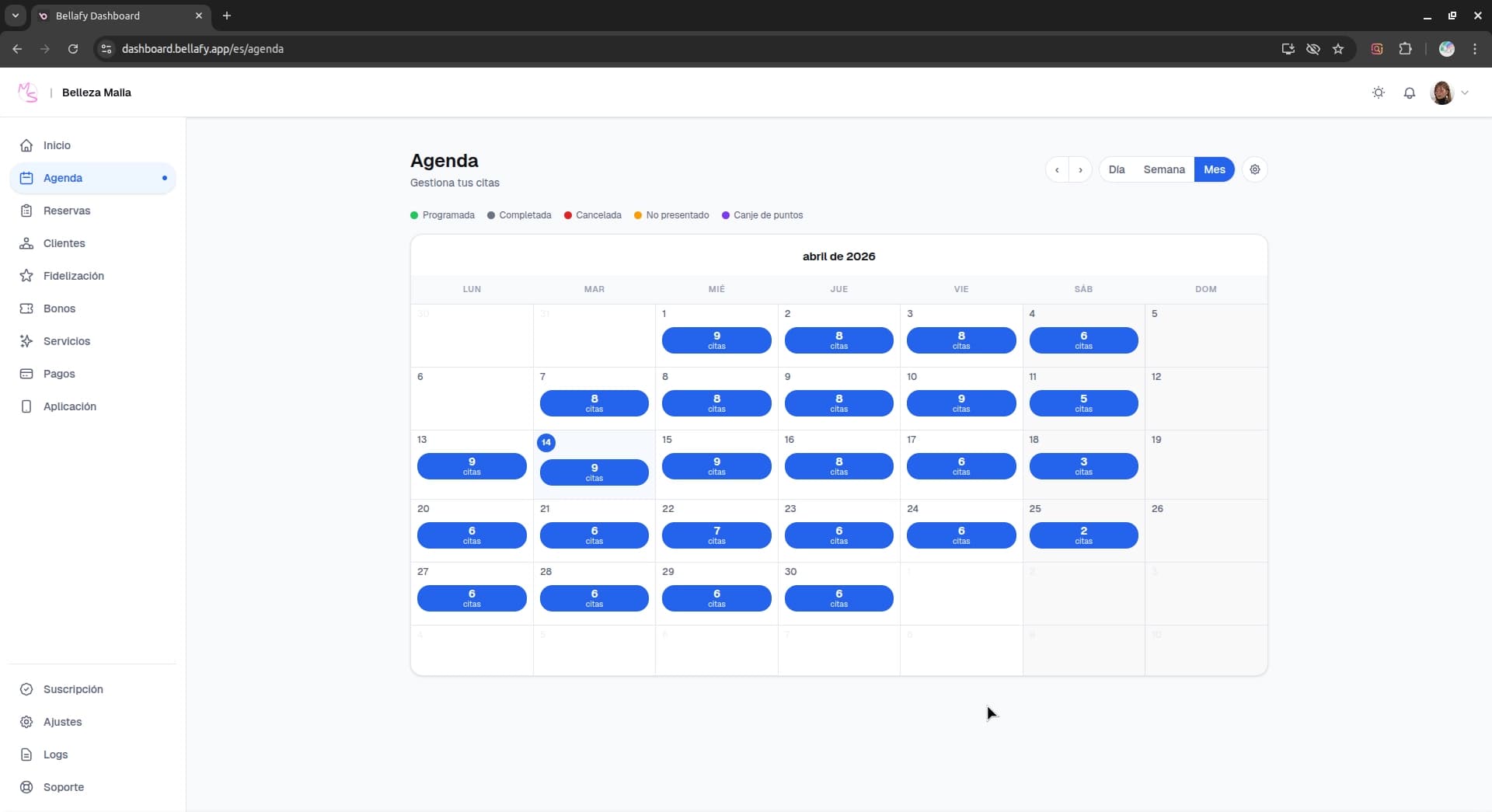Image resolution: width=1492 pixels, height=812 pixels.
Task: Go to the previous month
Action: coord(1057,169)
